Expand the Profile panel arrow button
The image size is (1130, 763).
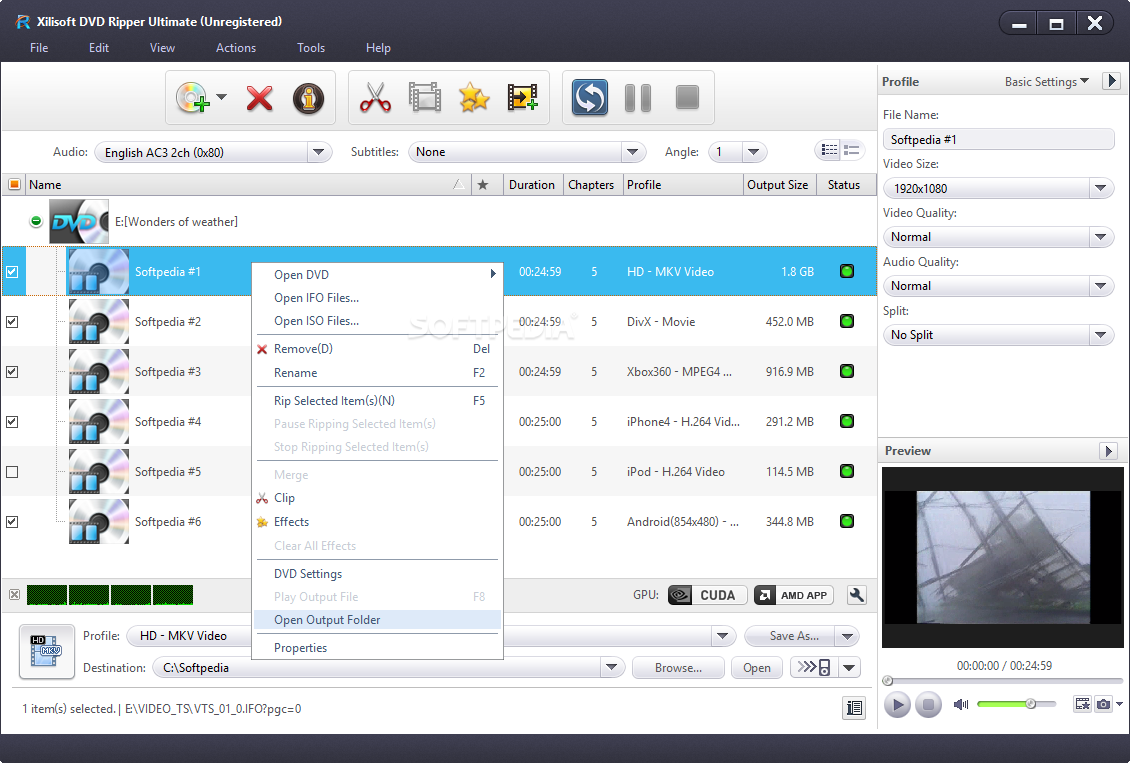point(1111,81)
